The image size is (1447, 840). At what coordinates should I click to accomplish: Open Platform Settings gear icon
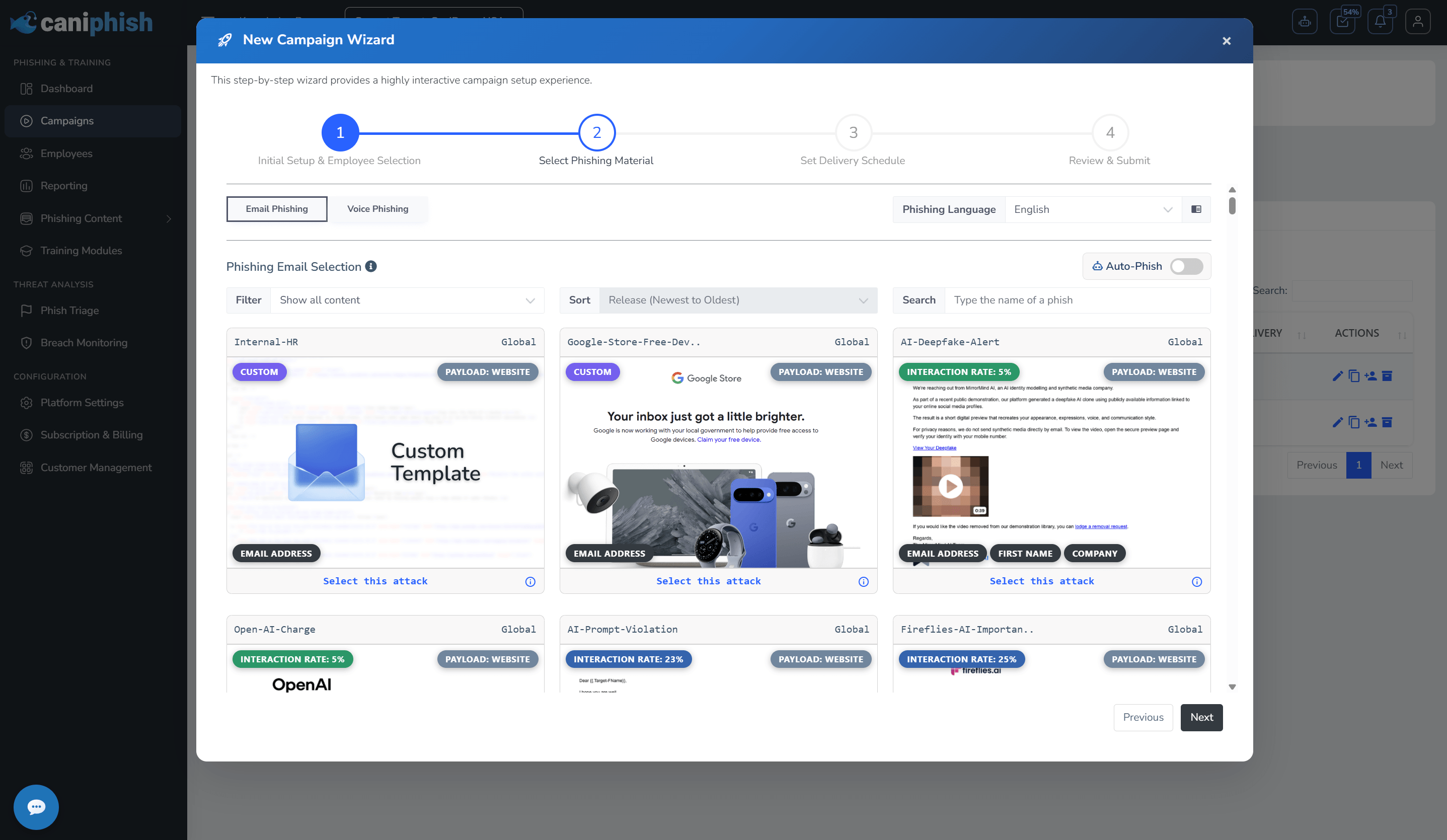tap(26, 403)
